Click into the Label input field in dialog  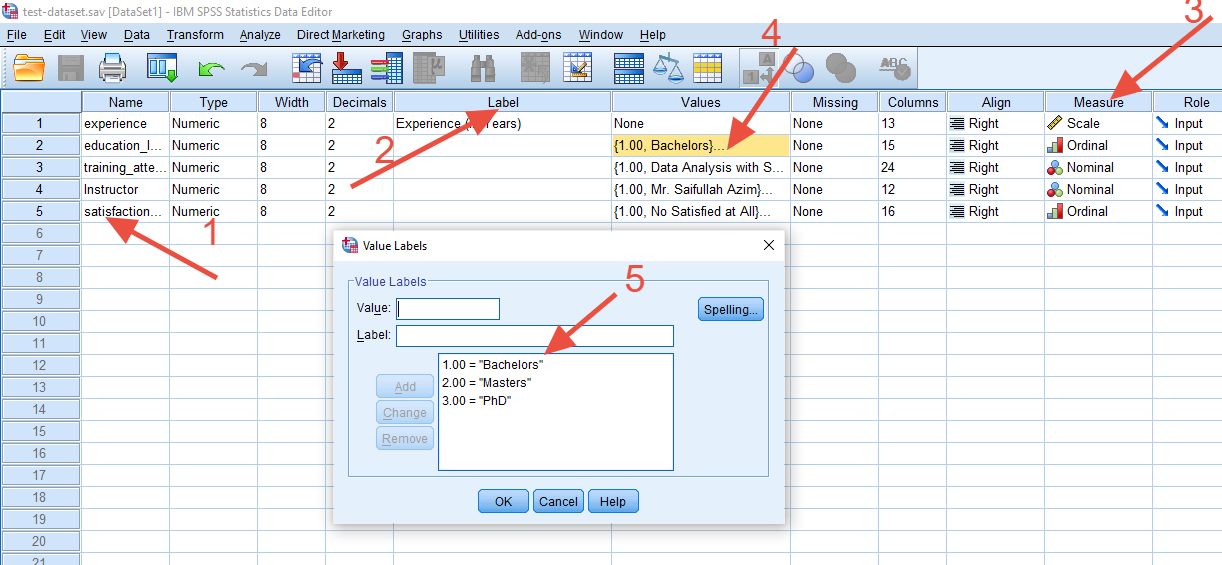[535, 335]
